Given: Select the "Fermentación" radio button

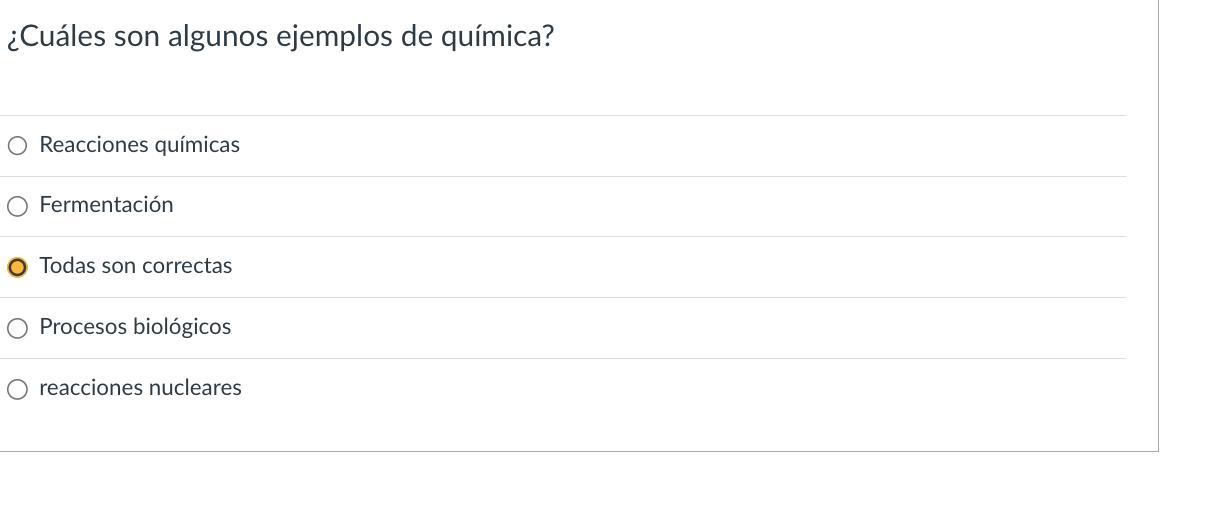Looking at the screenshot, I should click(x=17, y=207).
